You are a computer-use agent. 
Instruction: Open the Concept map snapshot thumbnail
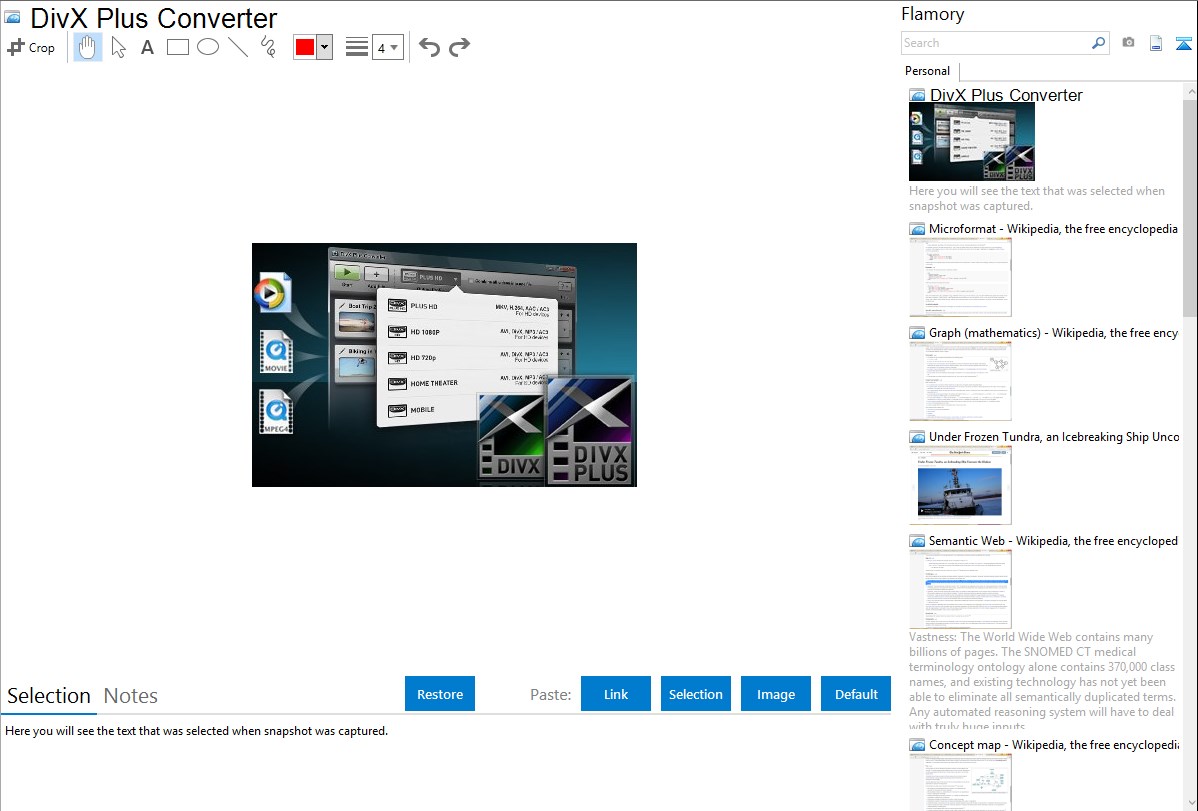[960, 782]
